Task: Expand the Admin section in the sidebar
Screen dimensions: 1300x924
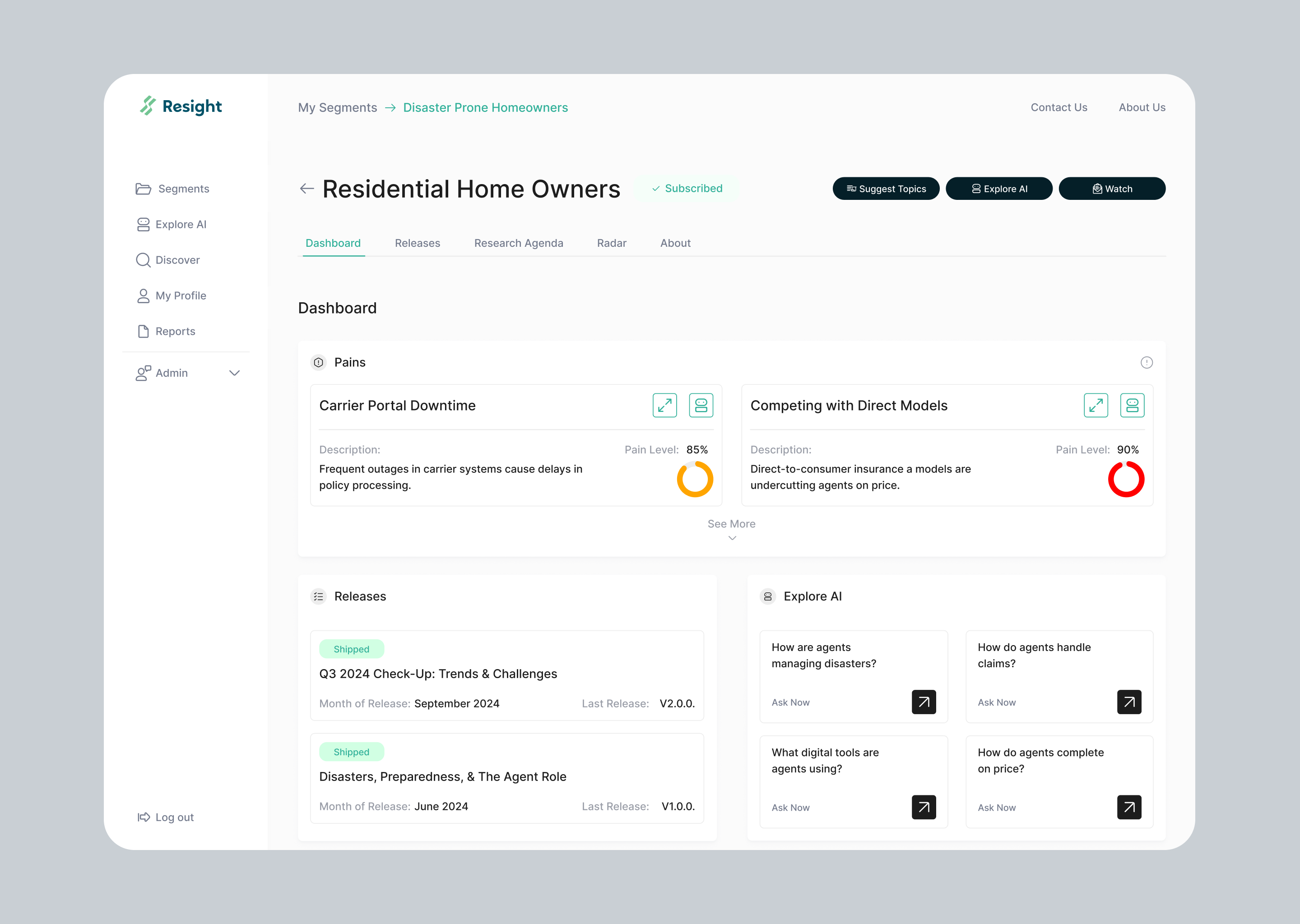Action: pyautogui.click(x=234, y=373)
